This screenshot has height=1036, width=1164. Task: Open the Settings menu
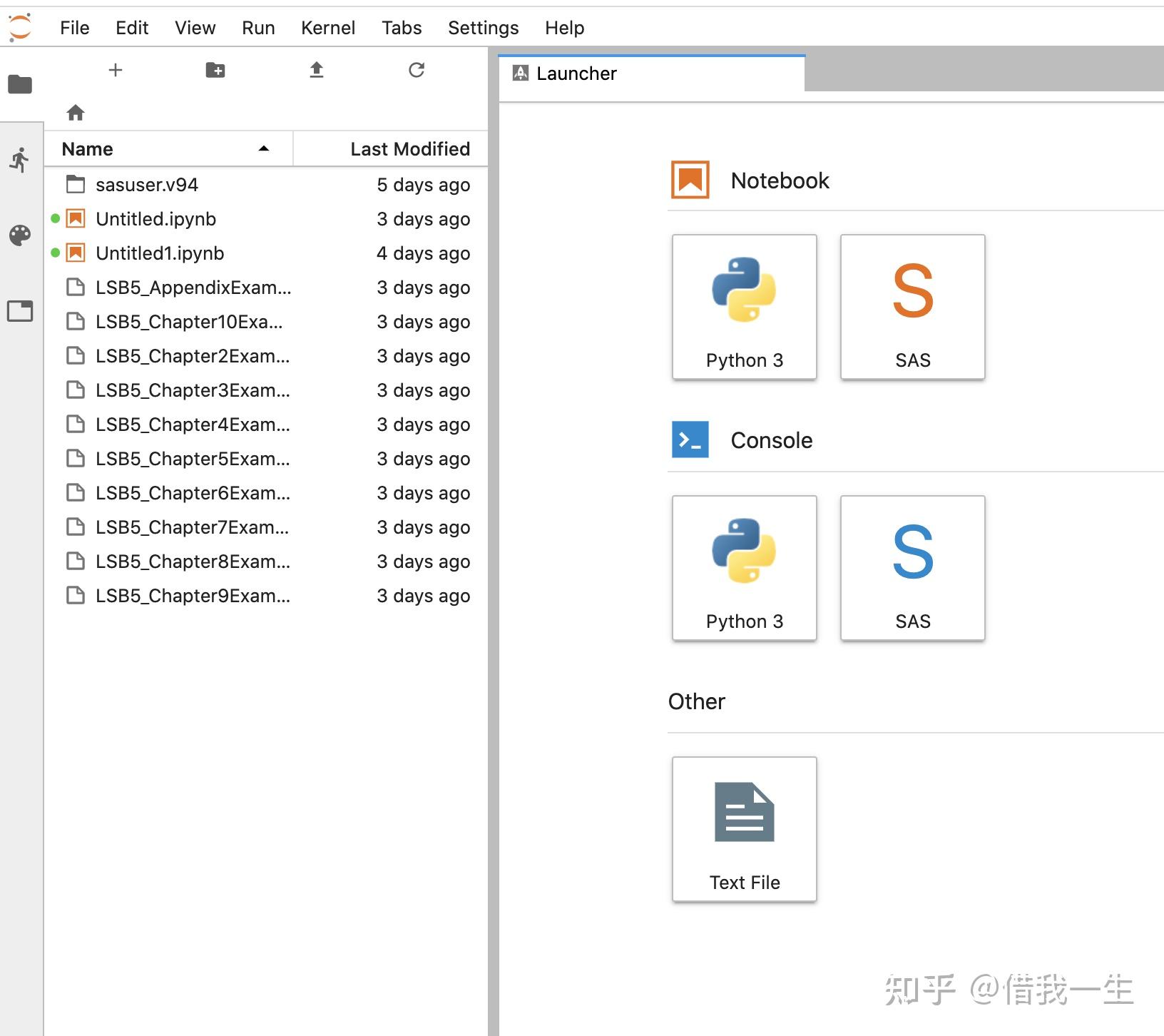click(483, 28)
